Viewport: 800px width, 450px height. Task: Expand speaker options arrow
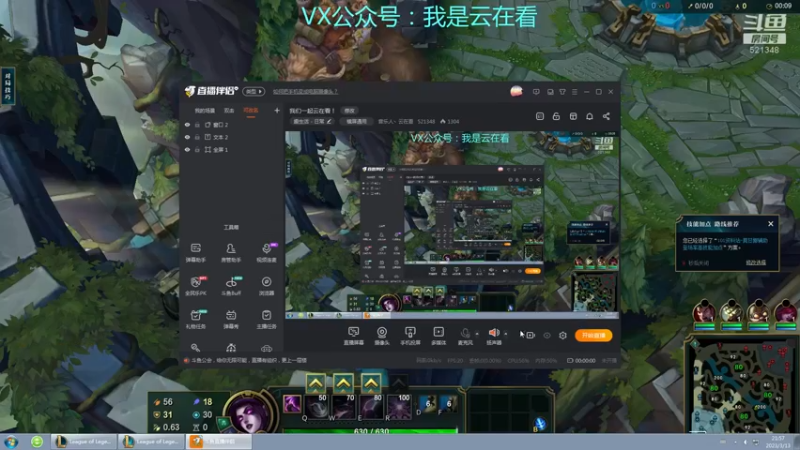(x=506, y=334)
